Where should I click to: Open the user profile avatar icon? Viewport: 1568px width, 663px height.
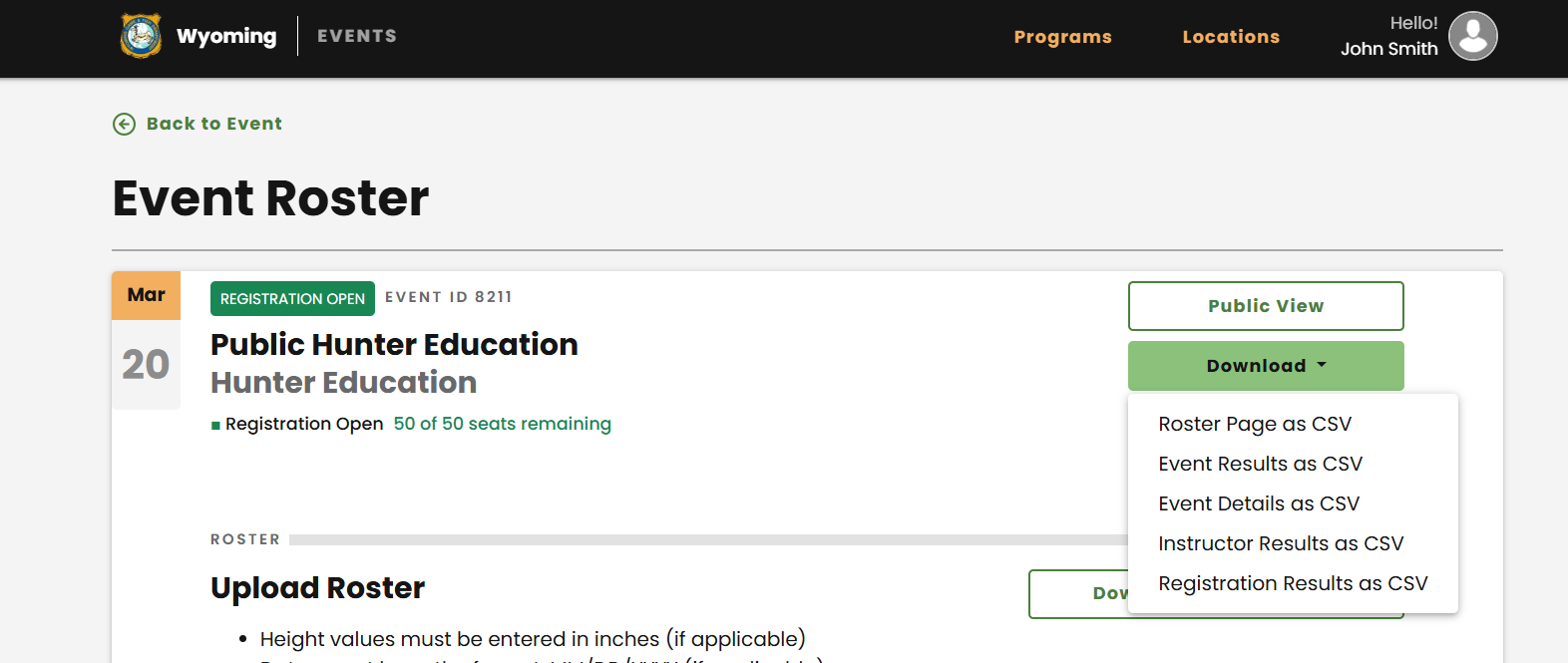point(1473,36)
